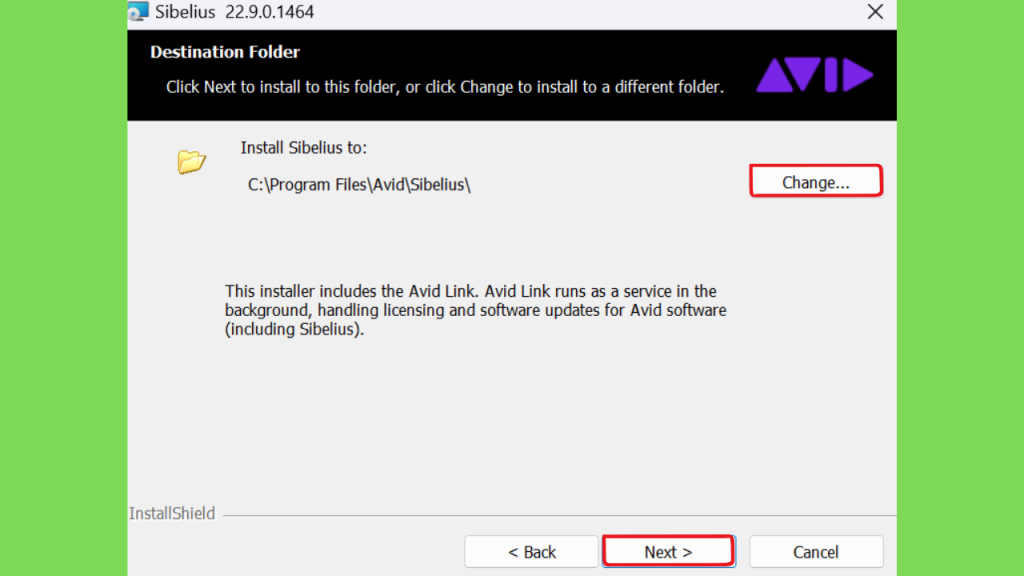Screen dimensions: 1024x576
Task: Click the leftmost purple triangle in Avid logo
Action: coord(775,75)
